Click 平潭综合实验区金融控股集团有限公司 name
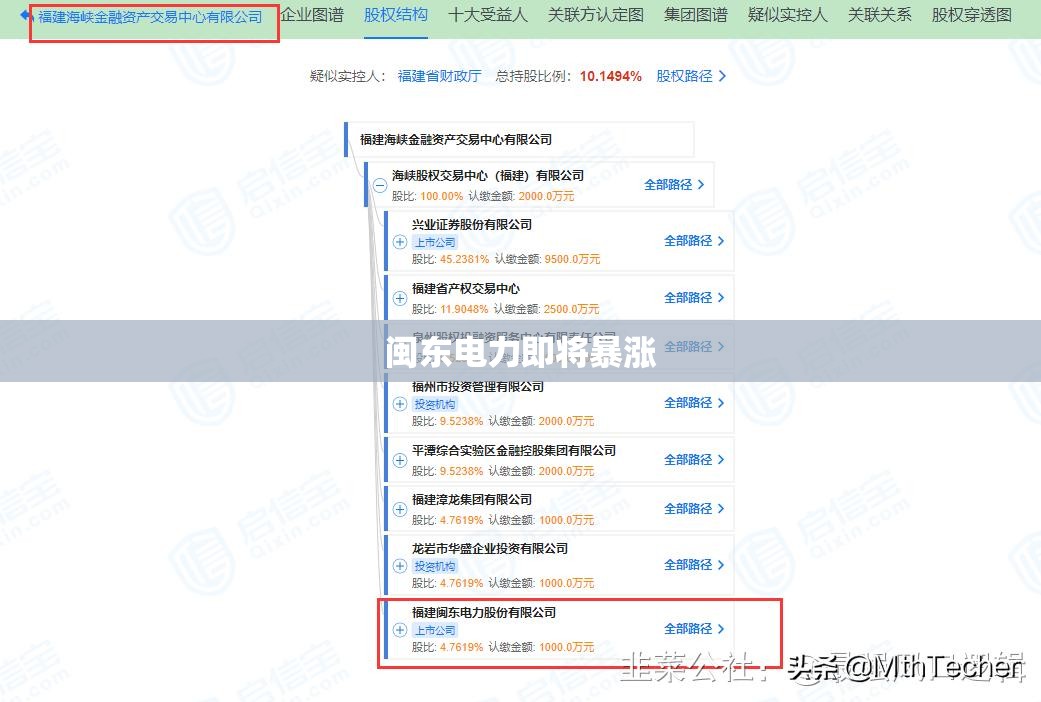The height and width of the screenshot is (702, 1041). (x=514, y=450)
